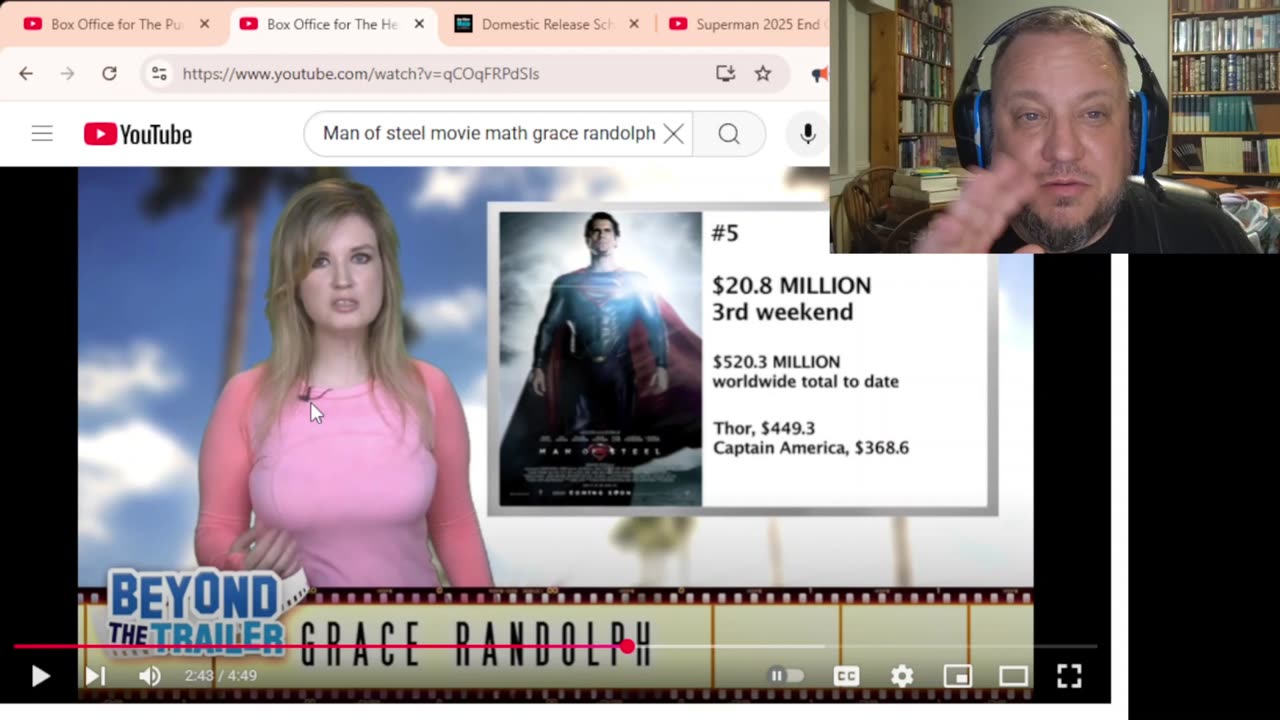The image size is (1280, 720).
Task: Click the "$520.3 MILLION" text
Action: [x=776, y=362]
